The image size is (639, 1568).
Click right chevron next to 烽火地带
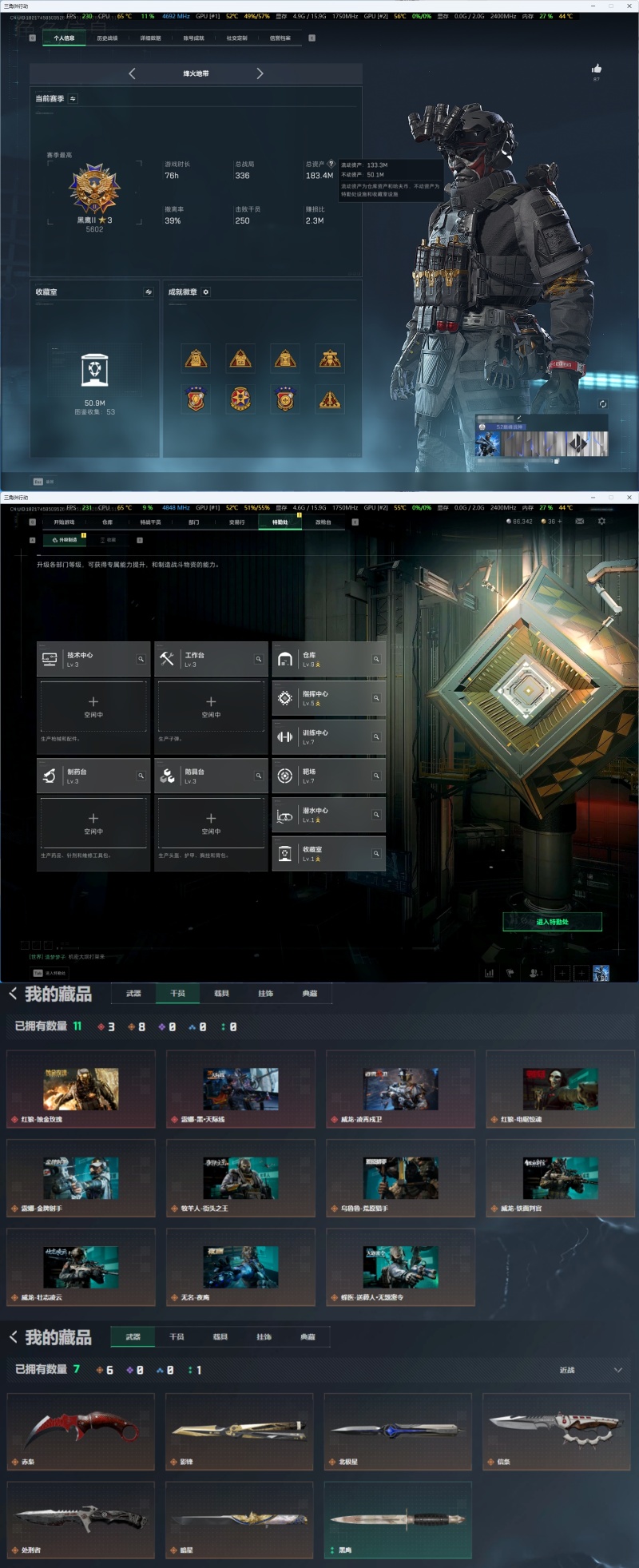260,73
